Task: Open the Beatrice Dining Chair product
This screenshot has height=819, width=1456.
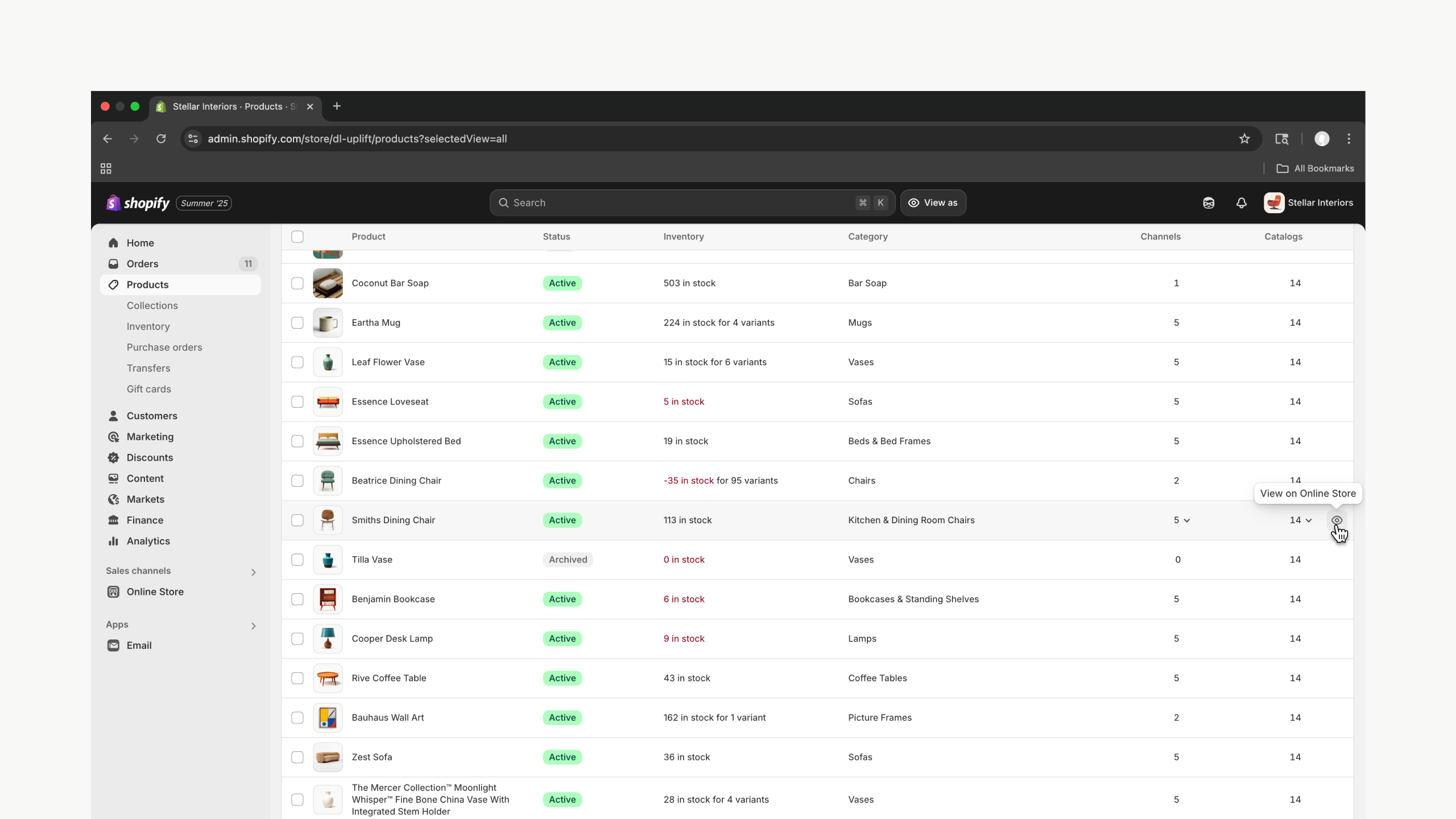Action: (x=396, y=481)
